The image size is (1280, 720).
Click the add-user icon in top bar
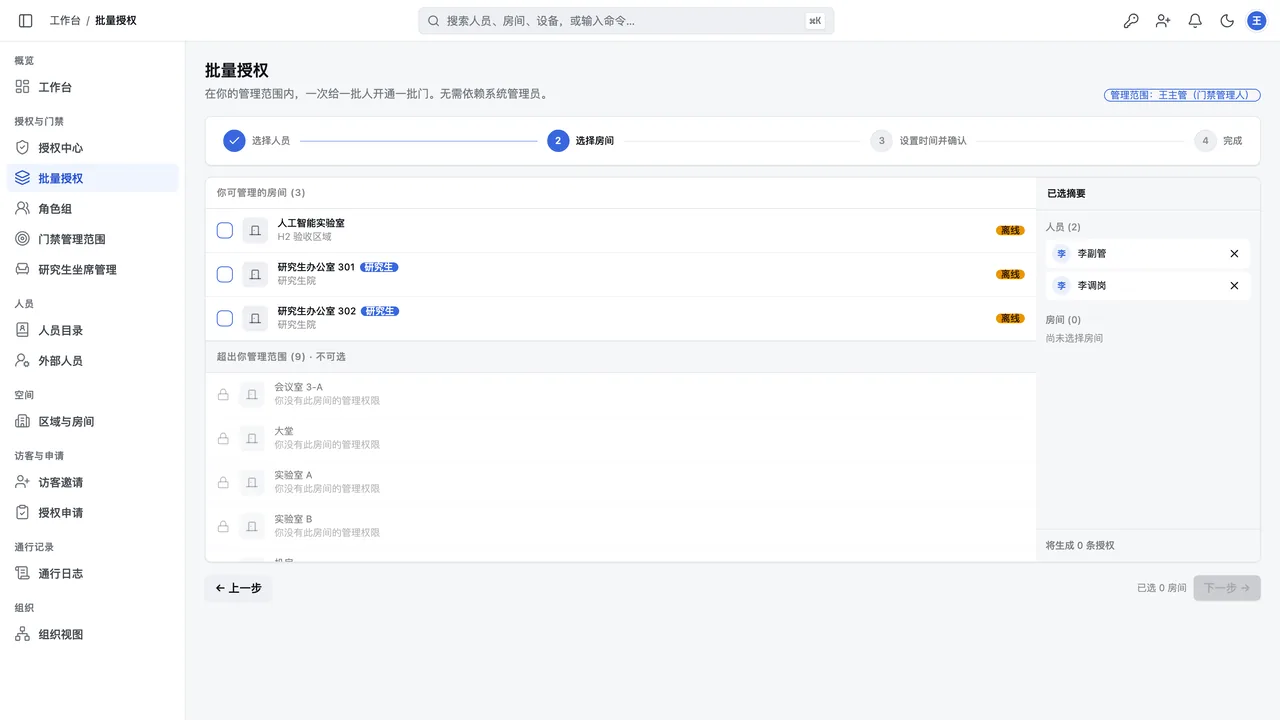[1163, 20]
